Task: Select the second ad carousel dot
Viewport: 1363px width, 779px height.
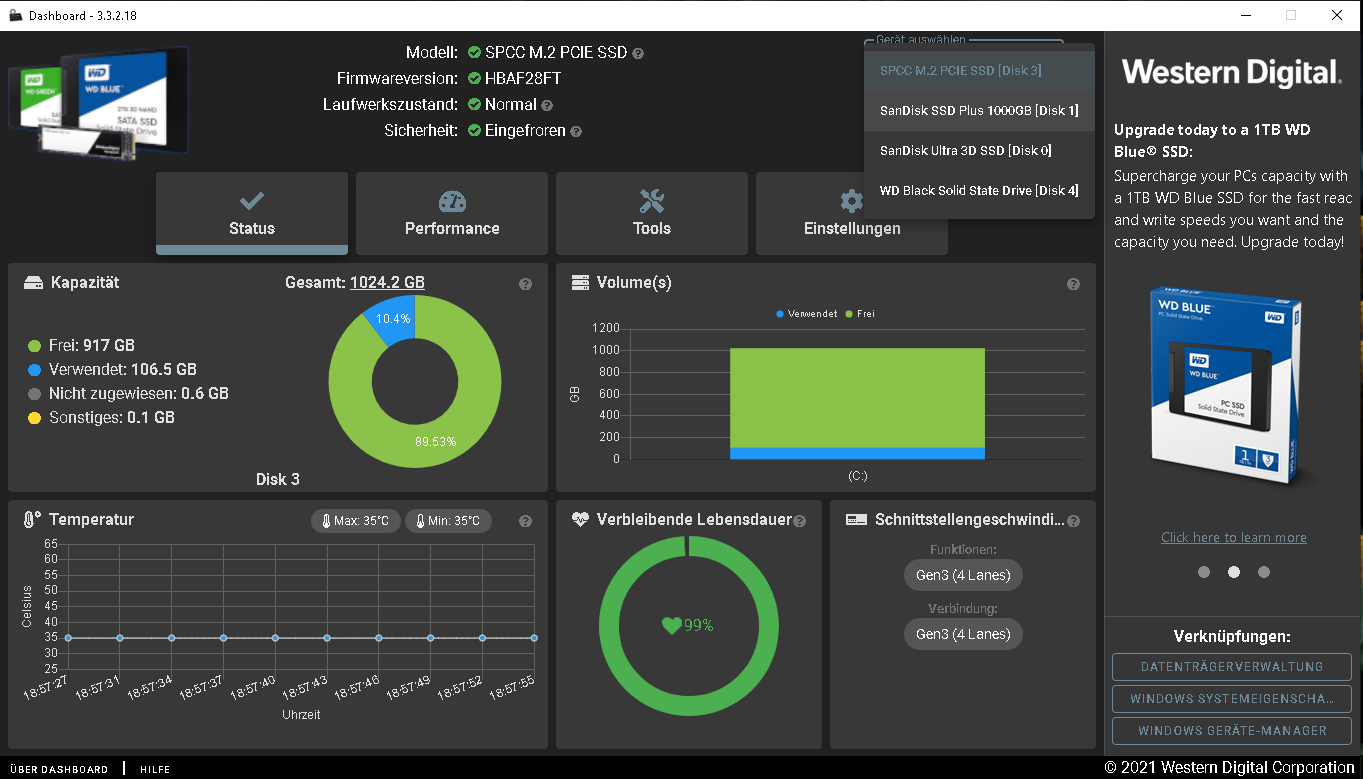Action: point(1234,572)
